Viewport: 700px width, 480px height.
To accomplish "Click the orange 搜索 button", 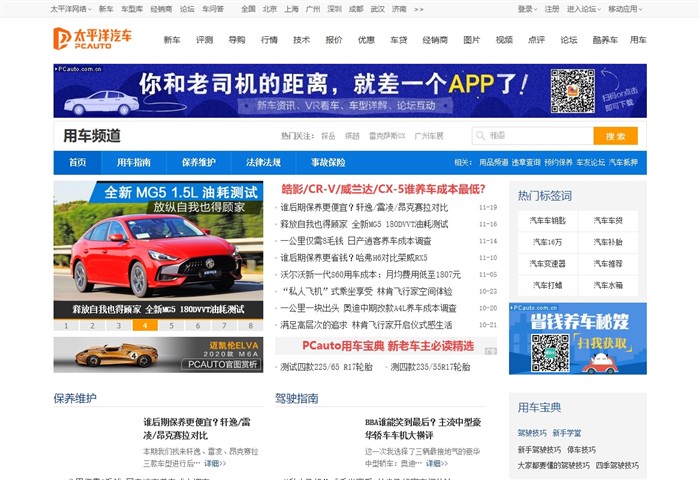I will 615,136.
